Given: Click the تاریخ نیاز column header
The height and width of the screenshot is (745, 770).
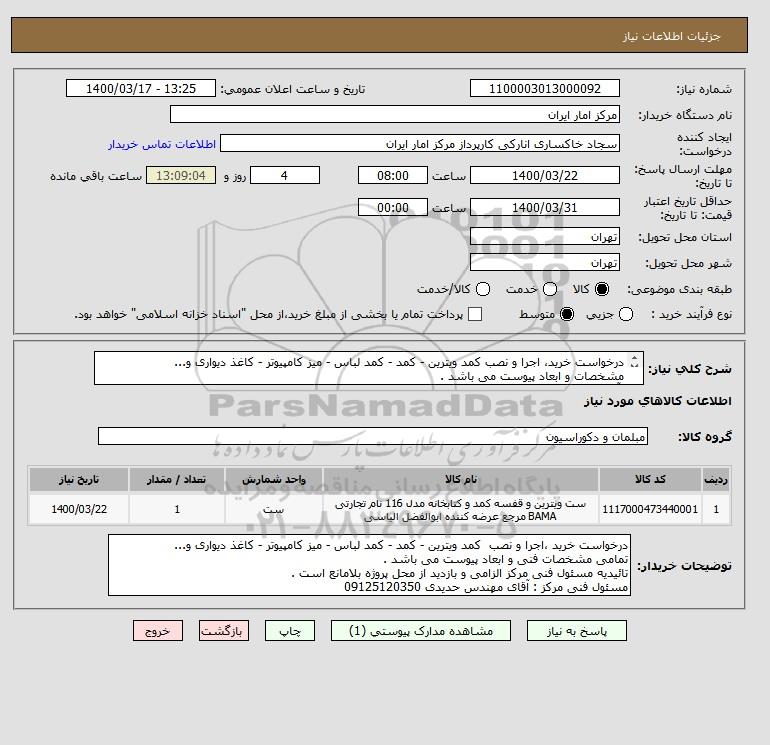Looking at the screenshot, I should coord(79,479).
